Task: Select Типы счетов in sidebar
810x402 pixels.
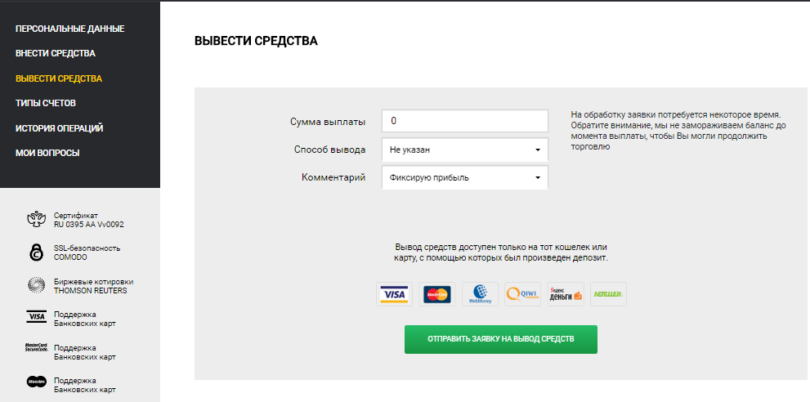Action: tap(45, 103)
